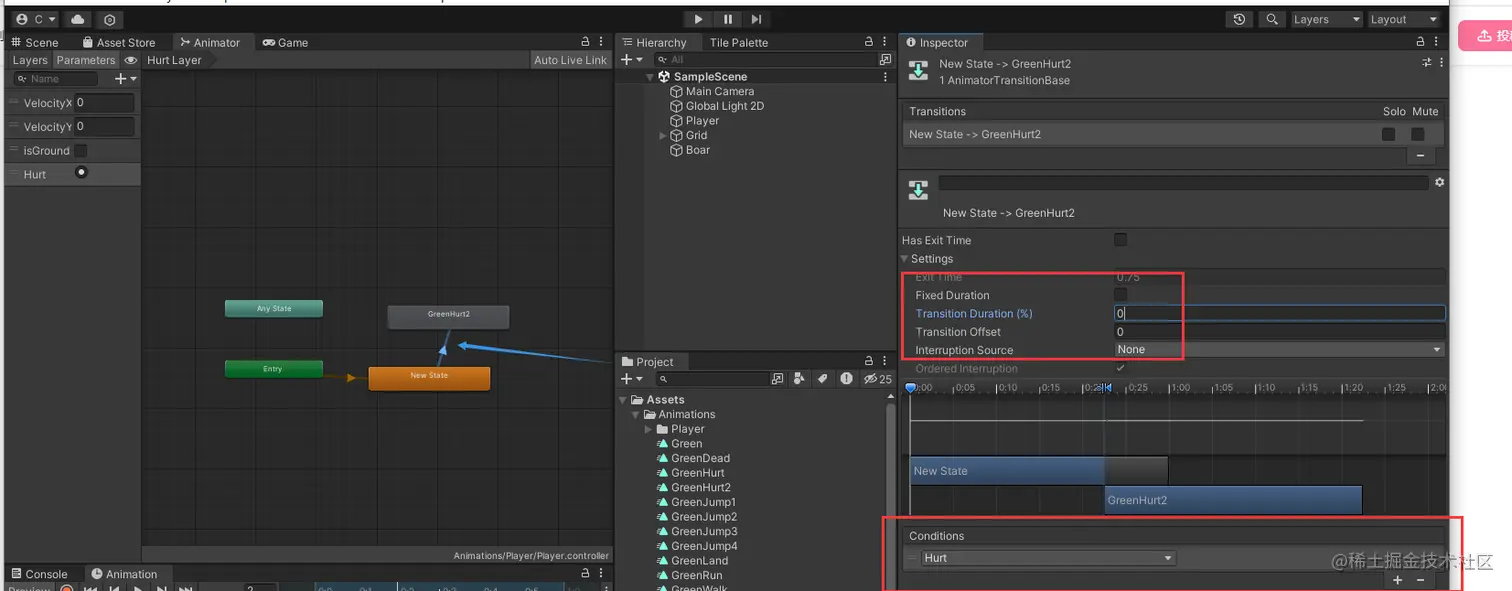1512x591 pixels.
Task: Switch to the Scene tab
Action: [x=35, y=42]
